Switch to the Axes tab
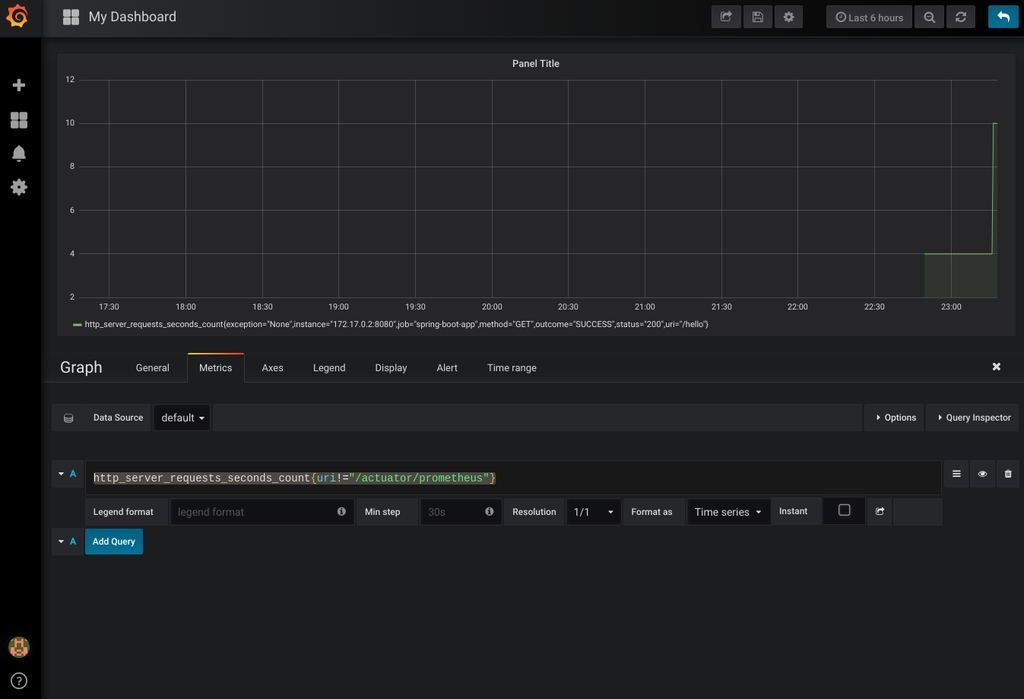 272,368
